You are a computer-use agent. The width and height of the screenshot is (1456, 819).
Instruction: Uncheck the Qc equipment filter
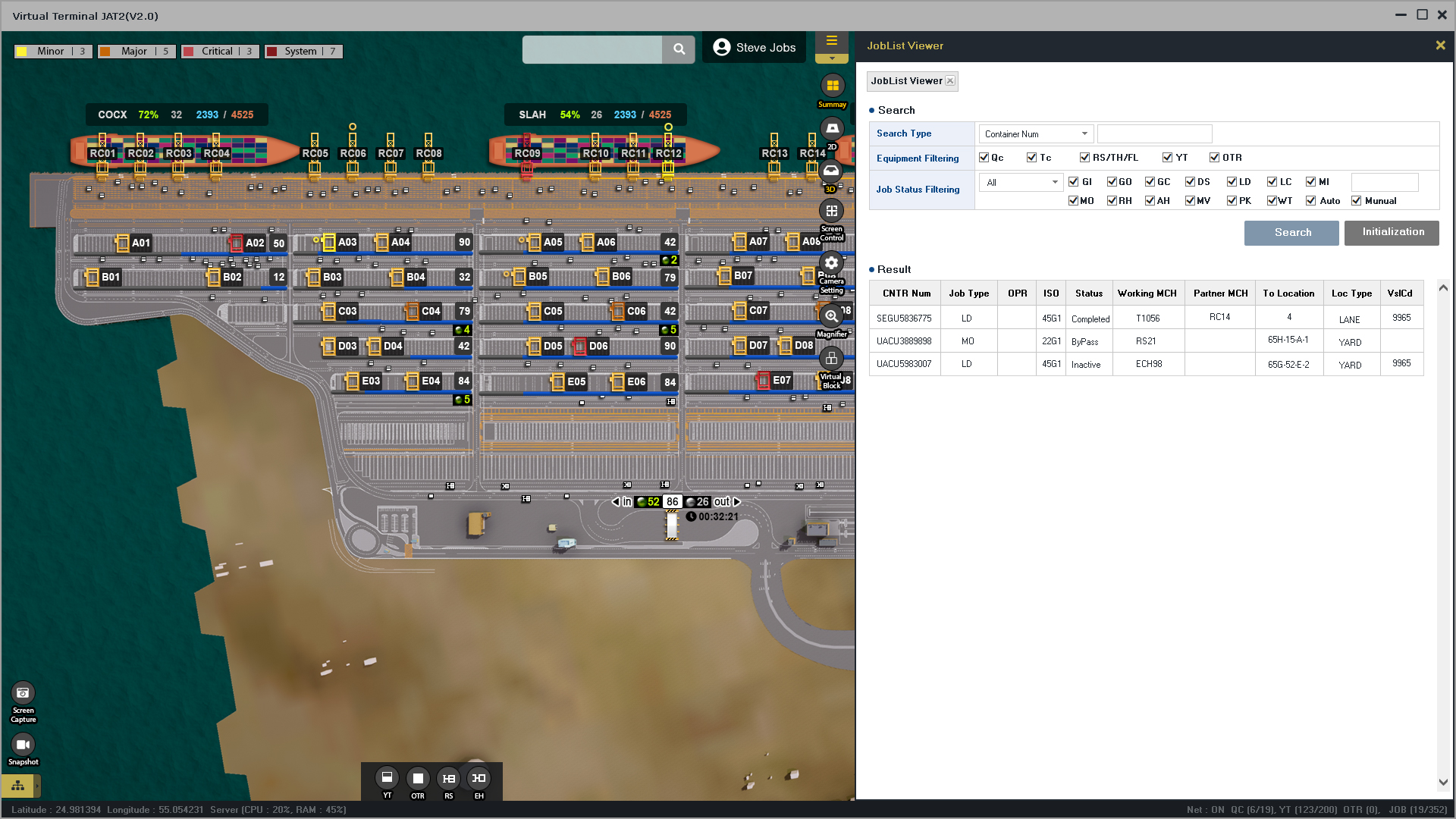(984, 158)
